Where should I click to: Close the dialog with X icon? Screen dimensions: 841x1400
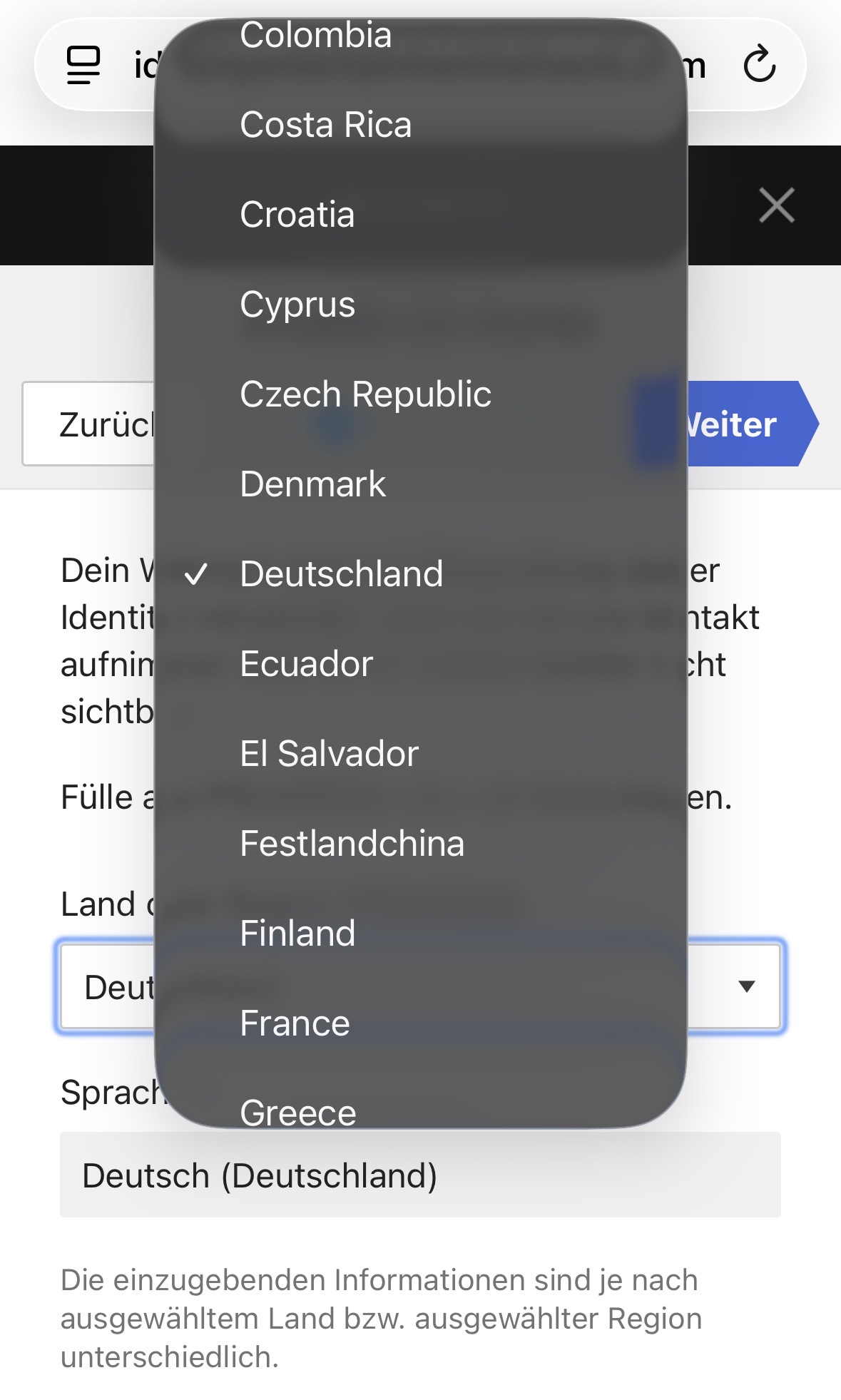[776, 205]
